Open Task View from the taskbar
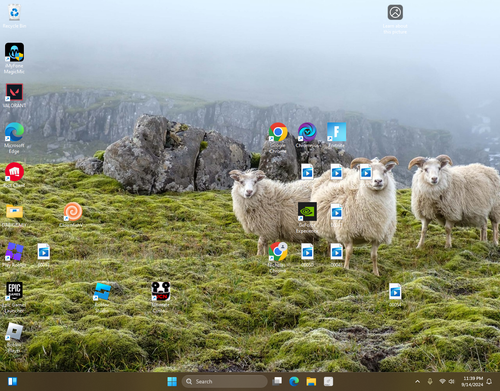 click(x=277, y=381)
